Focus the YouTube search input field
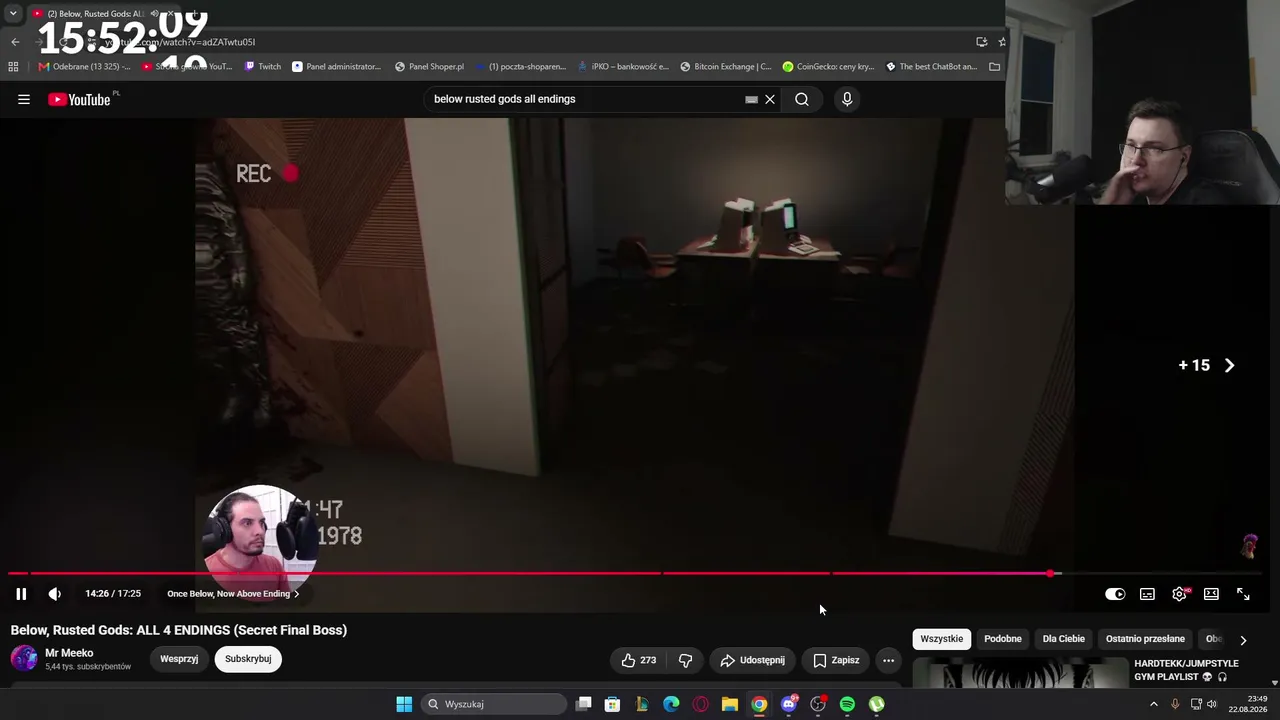Image resolution: width=1280 pixels, height=720 pixels. (585, 99)
